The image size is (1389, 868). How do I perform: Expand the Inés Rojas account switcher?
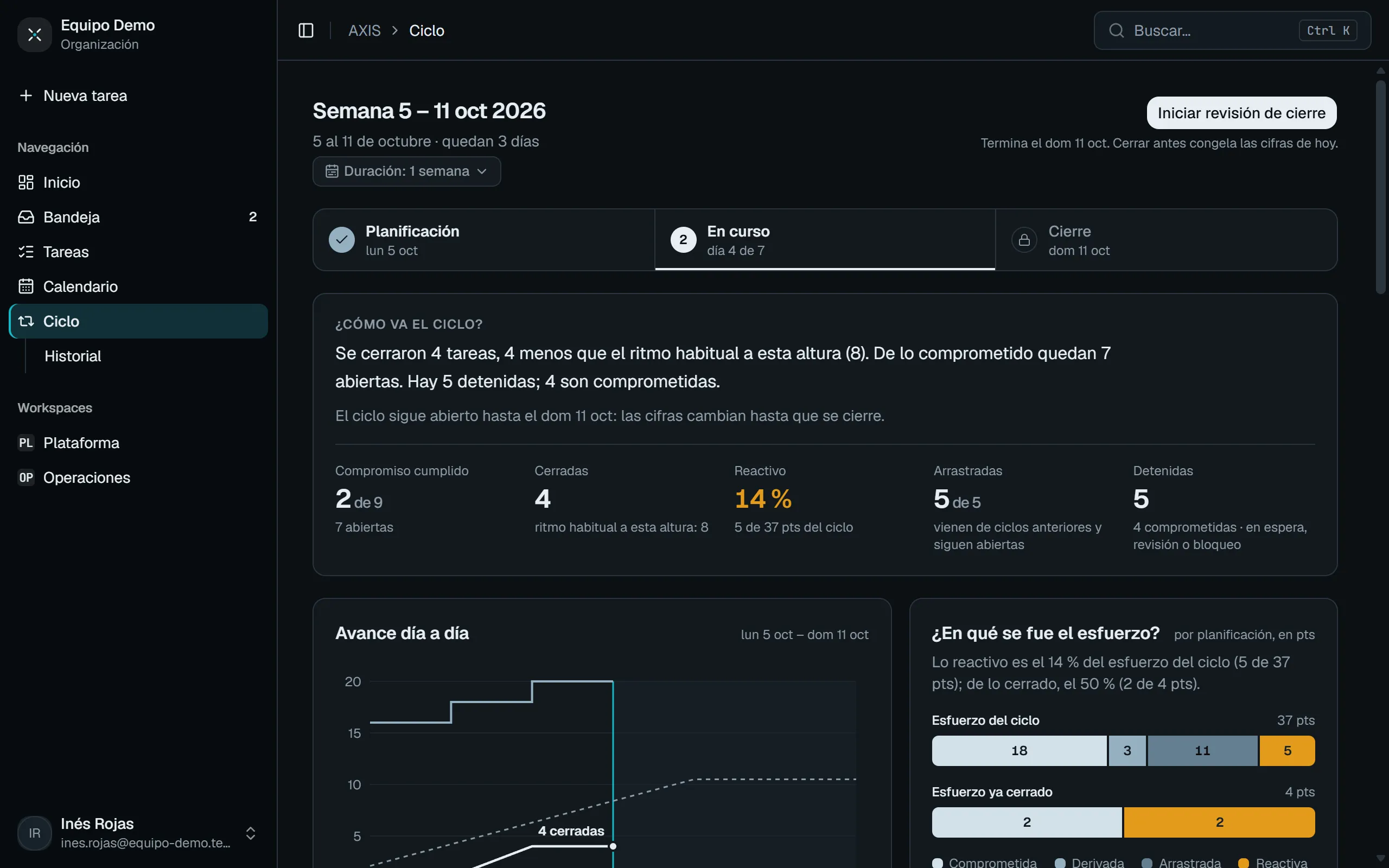point(250,833)
